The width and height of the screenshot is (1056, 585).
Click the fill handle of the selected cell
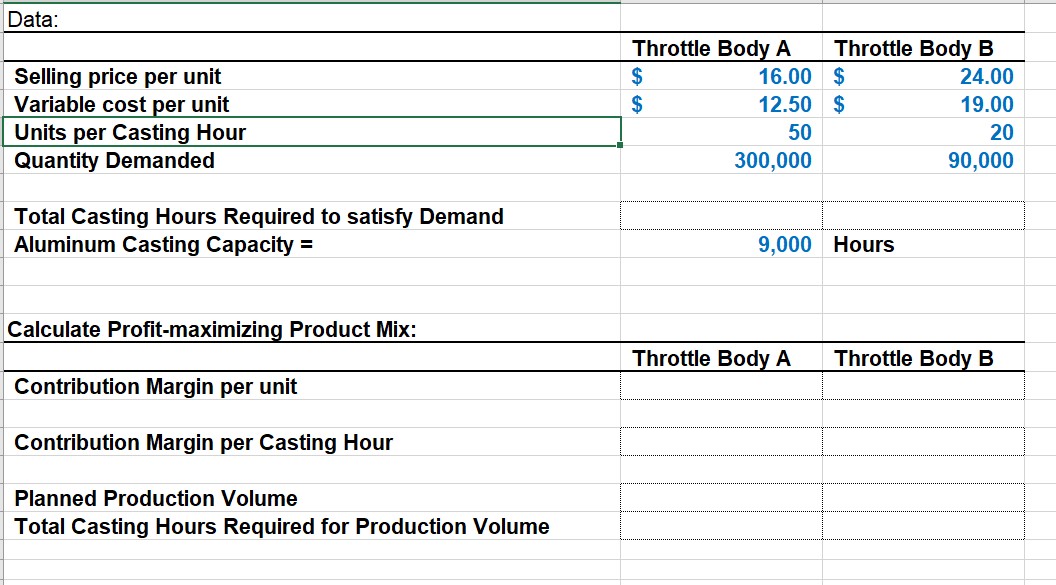[x=622, y=145]
